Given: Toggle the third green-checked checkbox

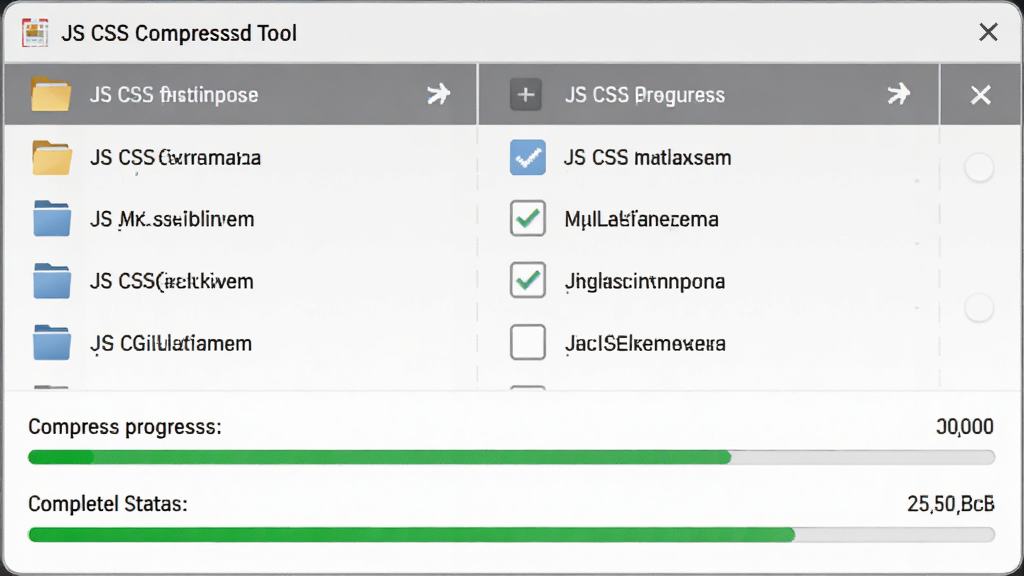Looking at the screenshot, I should click(528, 280).
